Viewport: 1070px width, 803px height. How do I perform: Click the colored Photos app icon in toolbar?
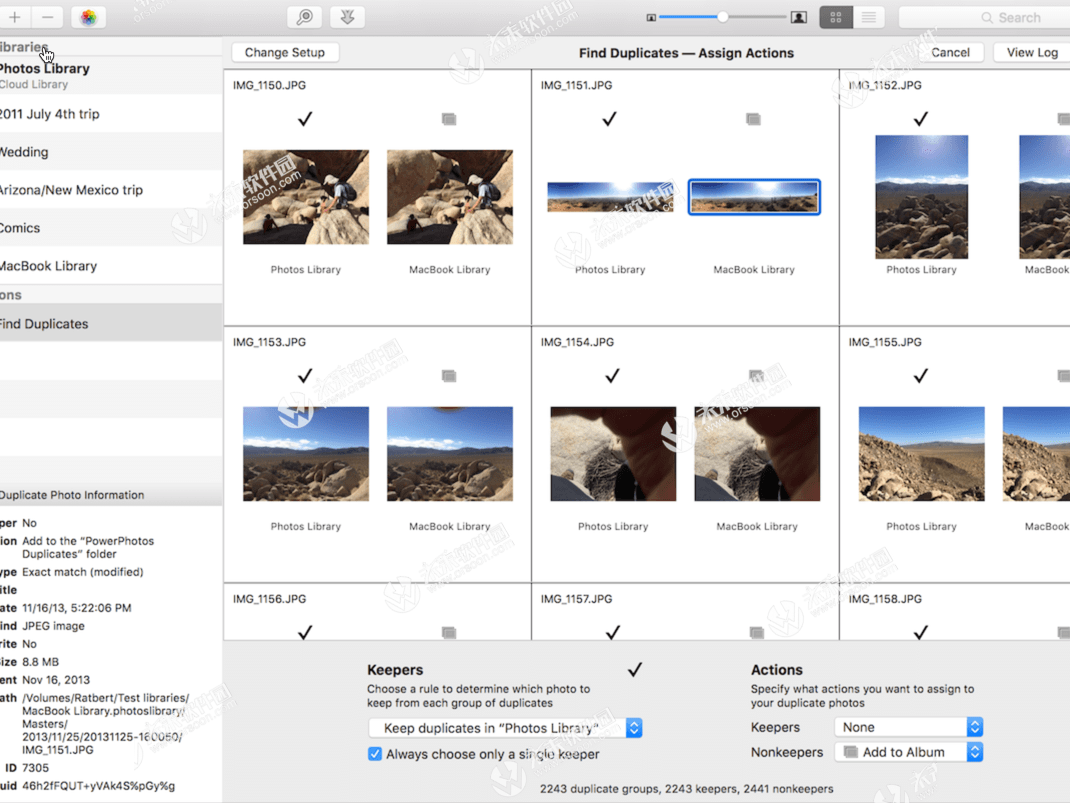(89, 17)
